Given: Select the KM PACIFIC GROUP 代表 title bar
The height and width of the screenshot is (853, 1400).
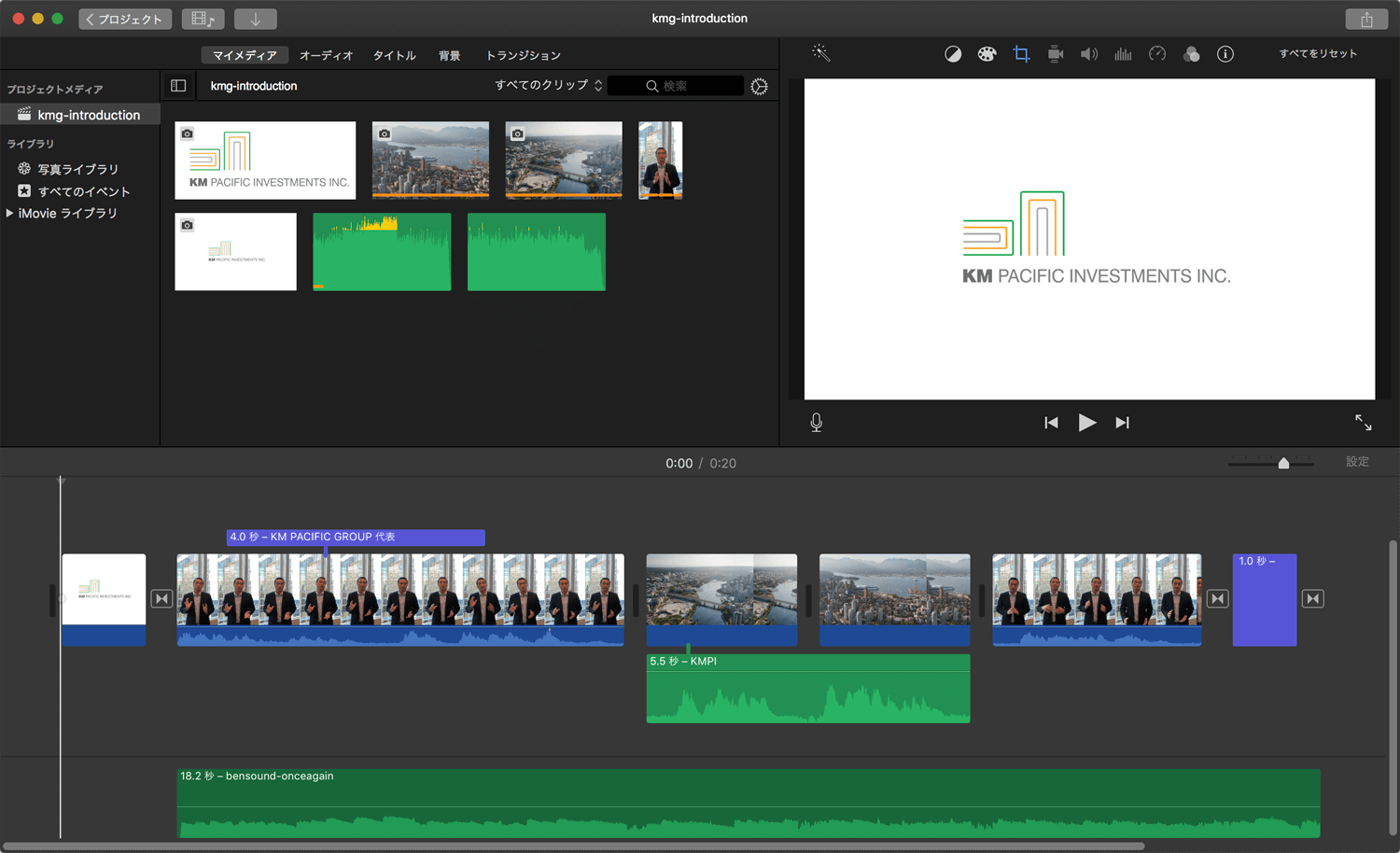Looking at the screenshot, I should coord(356,537).
